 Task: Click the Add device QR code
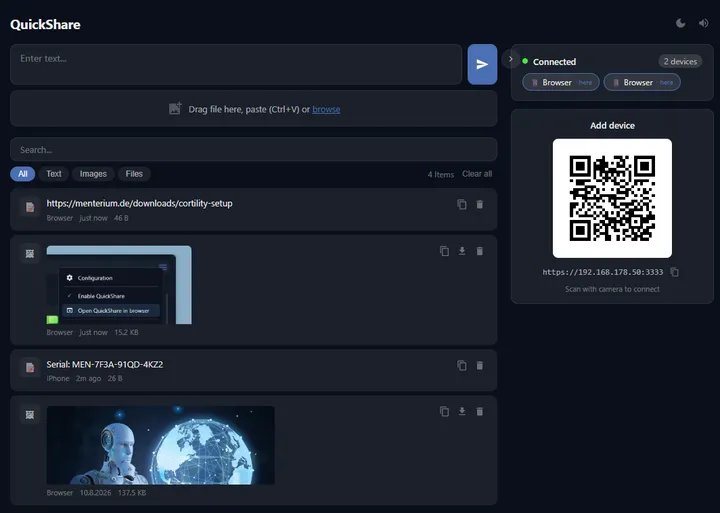tap(612, 198)
